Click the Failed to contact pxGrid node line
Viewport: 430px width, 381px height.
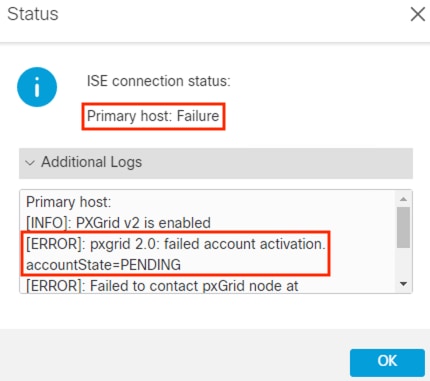(x=162, y=286)
